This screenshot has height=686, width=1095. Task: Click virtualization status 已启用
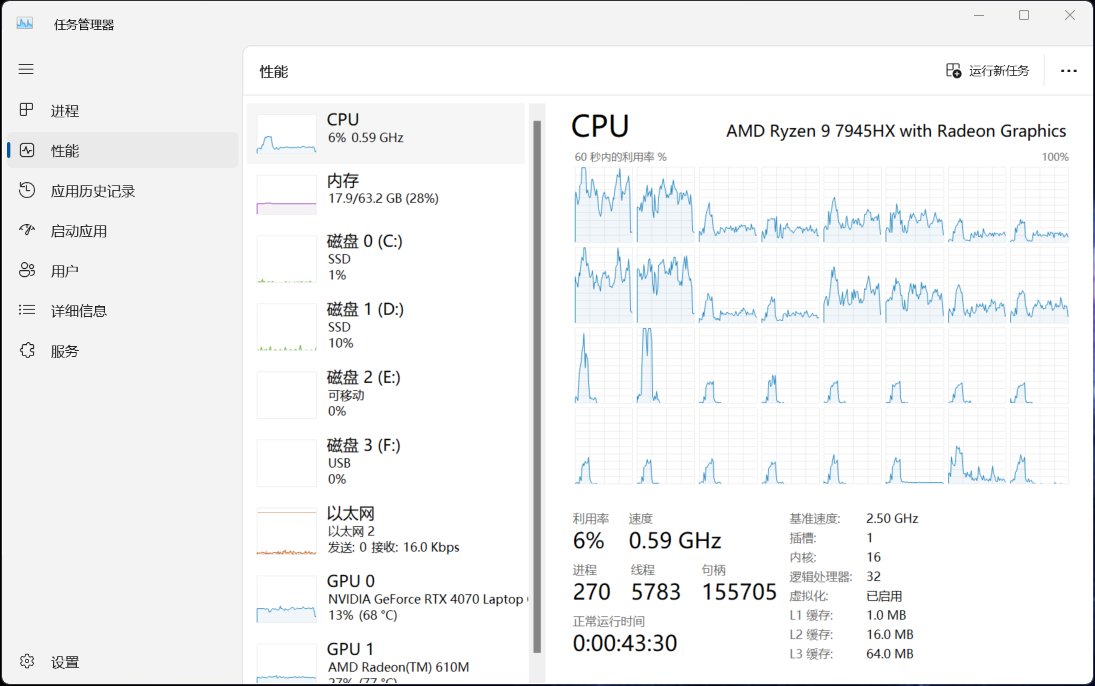point(884,596)
